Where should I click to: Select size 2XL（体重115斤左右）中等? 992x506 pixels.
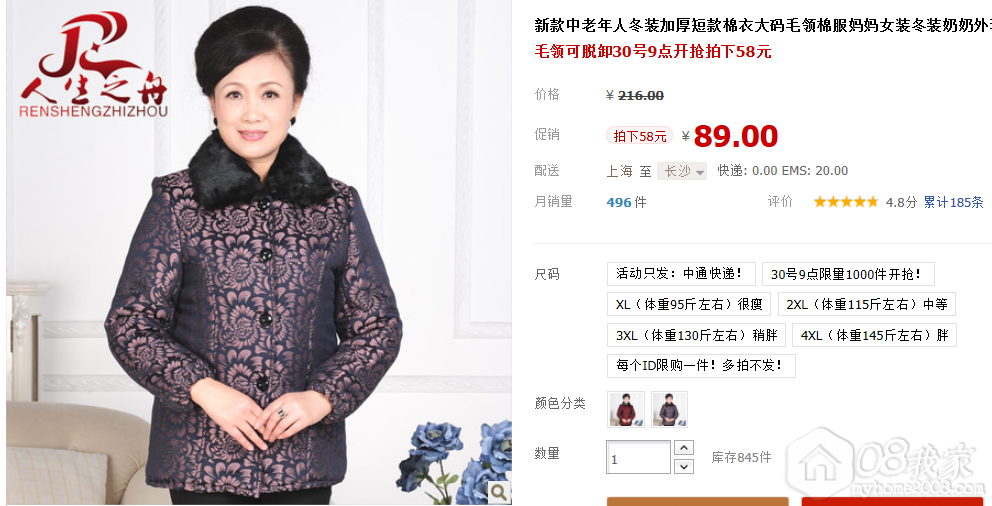(x=867, y=304)
